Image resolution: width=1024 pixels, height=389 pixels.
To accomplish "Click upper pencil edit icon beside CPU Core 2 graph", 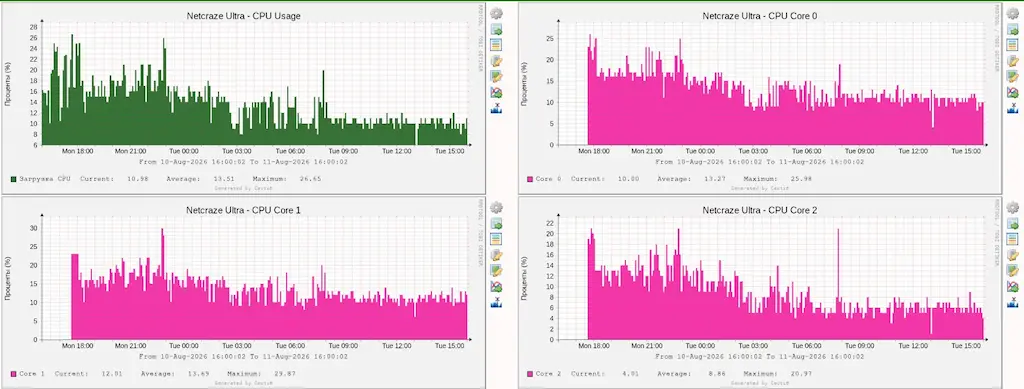I will pyautogui.click(x=1013, y=255).
